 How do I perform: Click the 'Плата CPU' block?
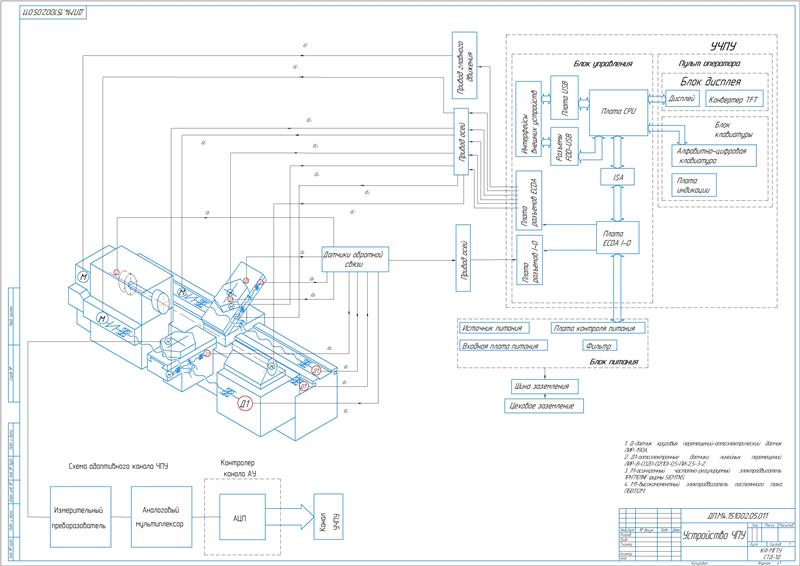click(618, 112)
